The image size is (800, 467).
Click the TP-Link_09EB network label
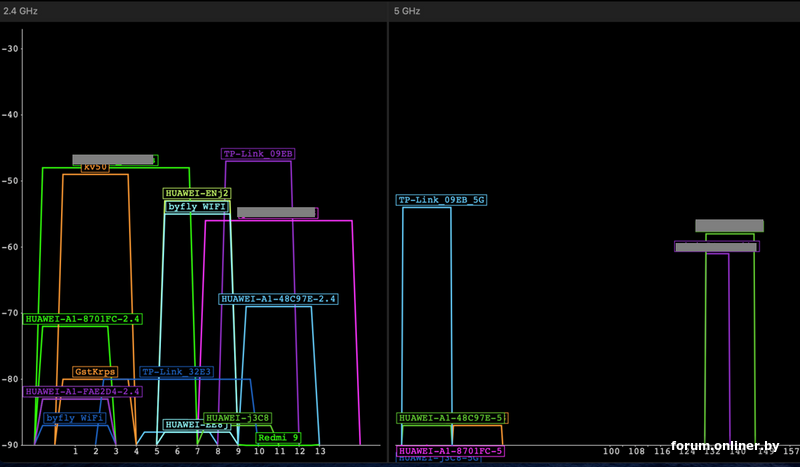pyautogui.click(x=258, y=154)
